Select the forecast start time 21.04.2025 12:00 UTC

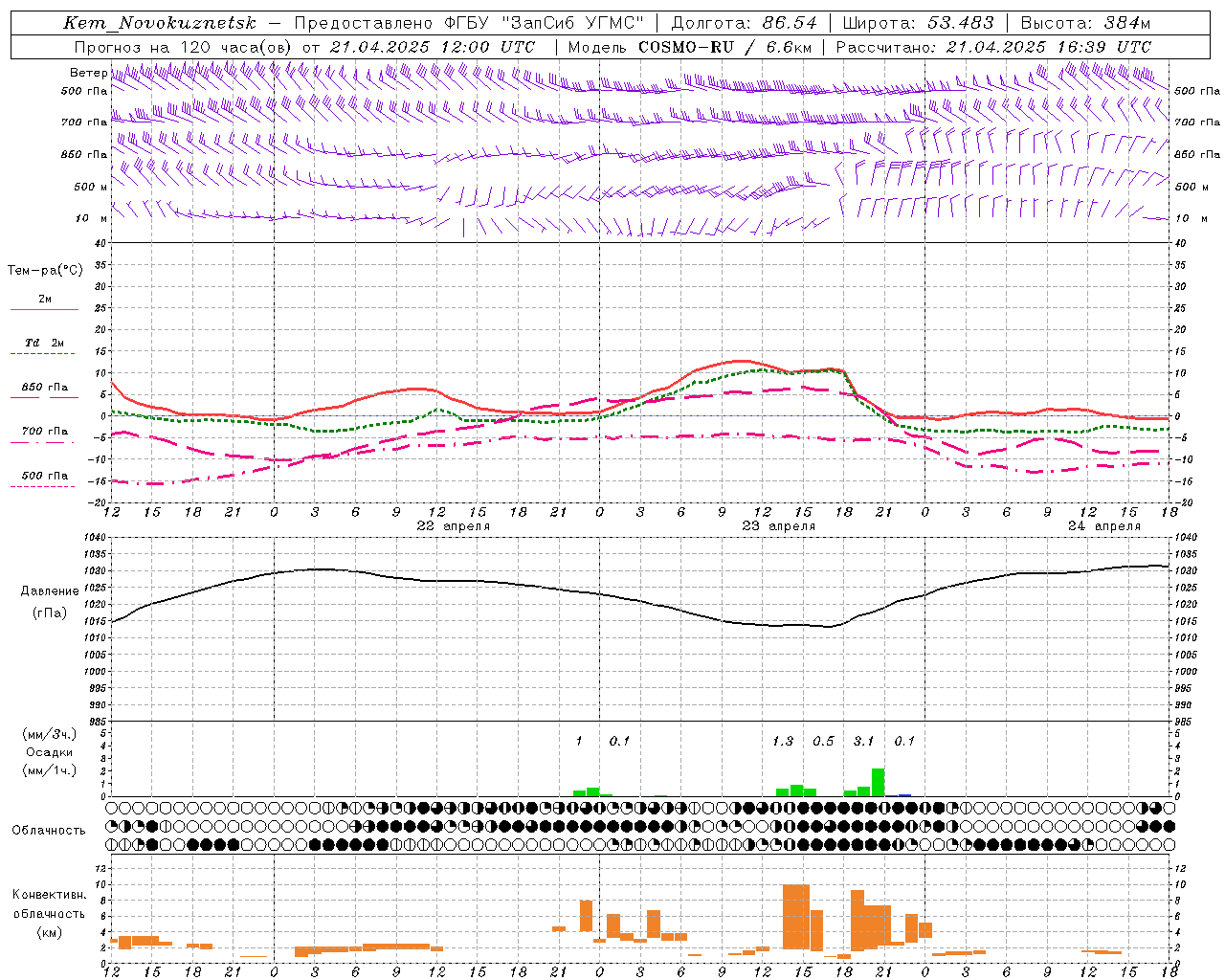(433, 46)
